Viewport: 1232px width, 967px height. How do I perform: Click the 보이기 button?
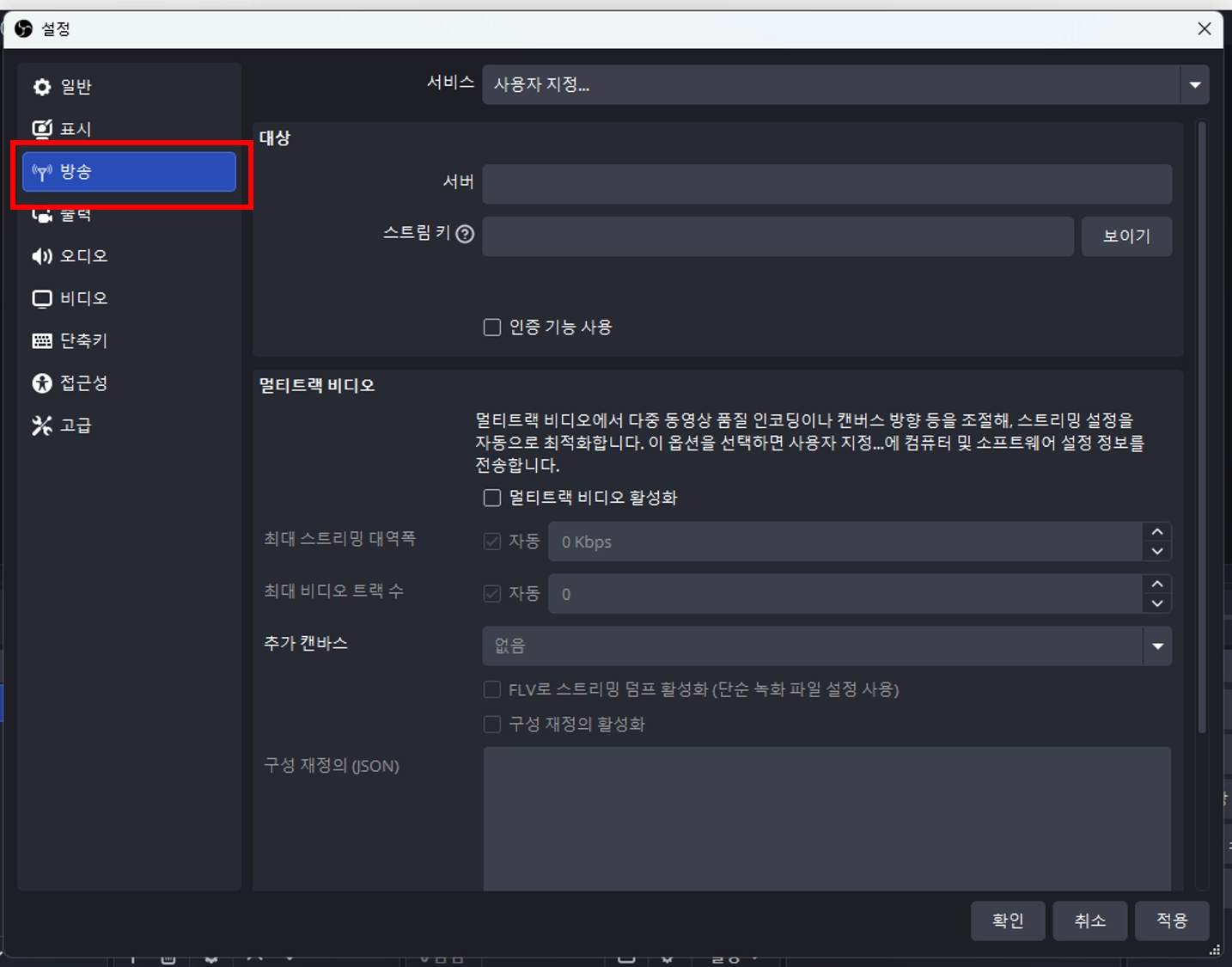(x=1126, y=236)
